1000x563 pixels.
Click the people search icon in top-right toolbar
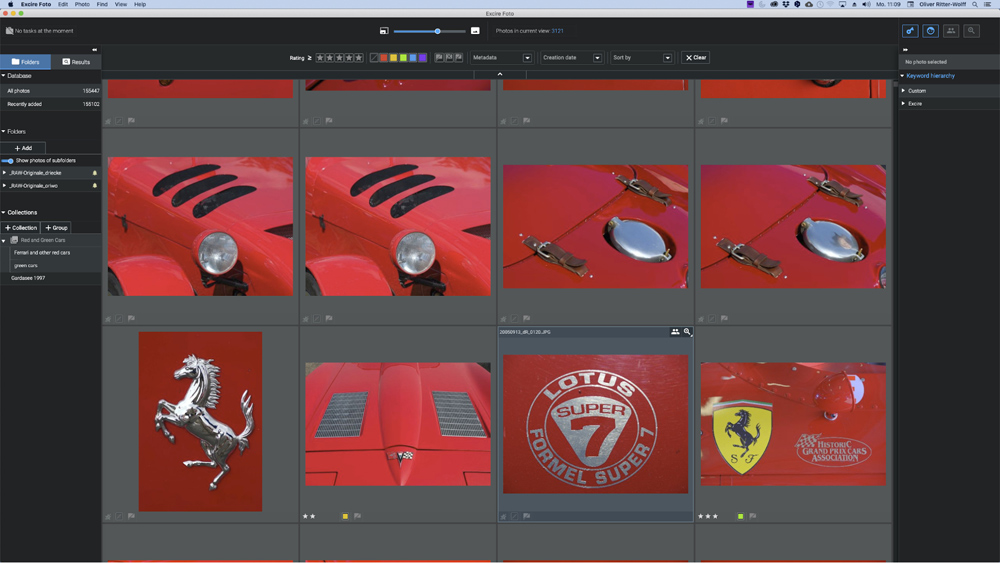click(951, 31)
